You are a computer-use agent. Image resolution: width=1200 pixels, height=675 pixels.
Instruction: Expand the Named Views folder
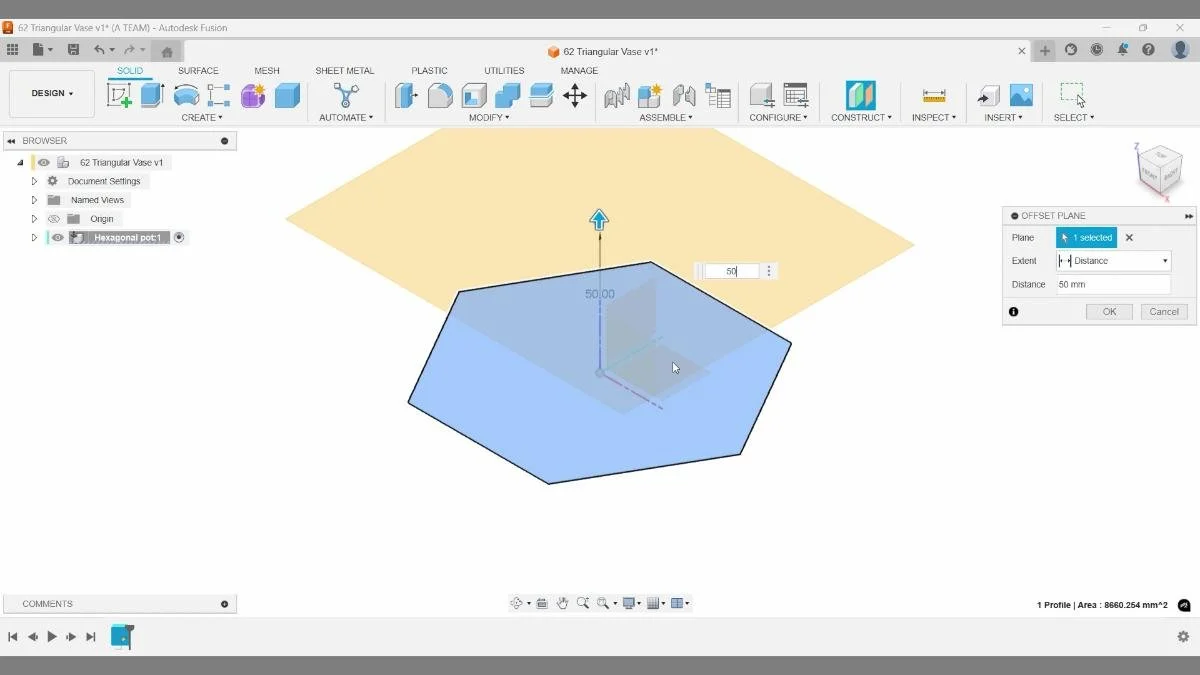click(34, 199)
